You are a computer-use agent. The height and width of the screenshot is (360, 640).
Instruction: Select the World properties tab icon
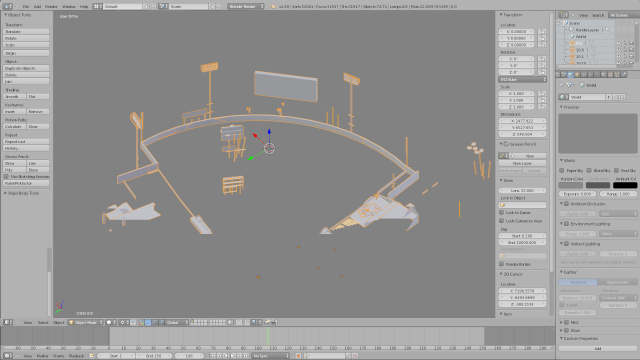click(571, 74)
